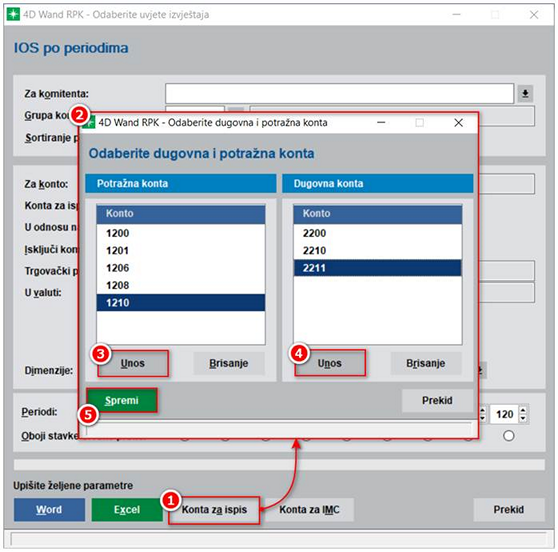Export report with the Excel button

[127, 510]
